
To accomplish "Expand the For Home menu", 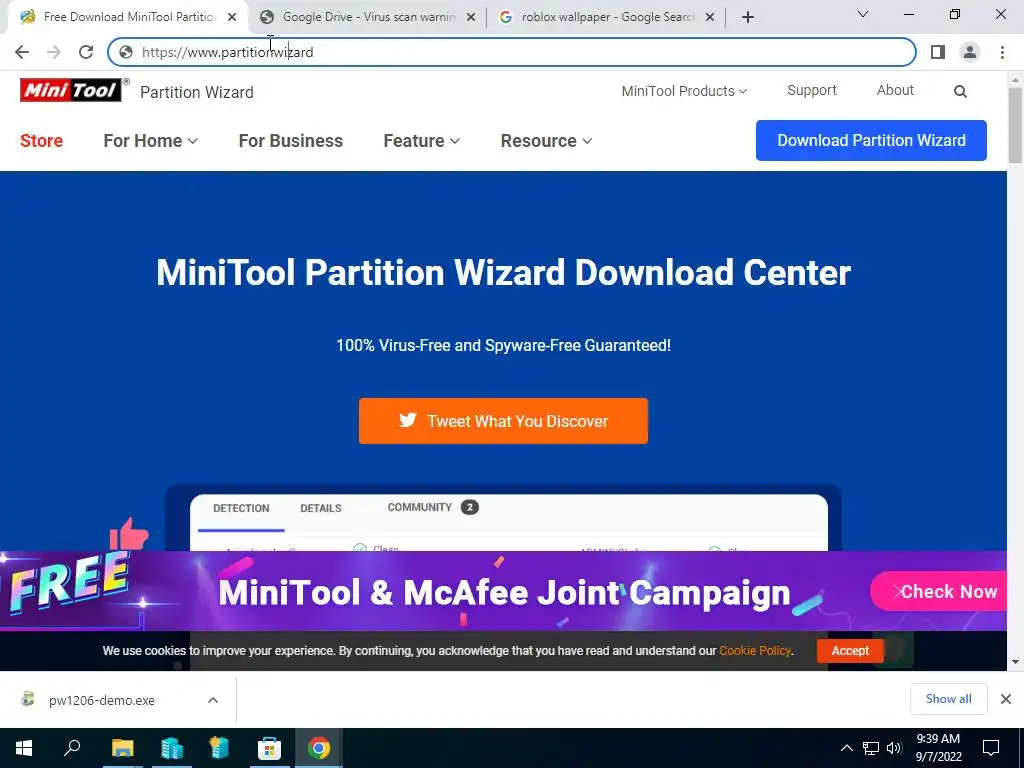I will pyautogui.click(x=150, y=140).
